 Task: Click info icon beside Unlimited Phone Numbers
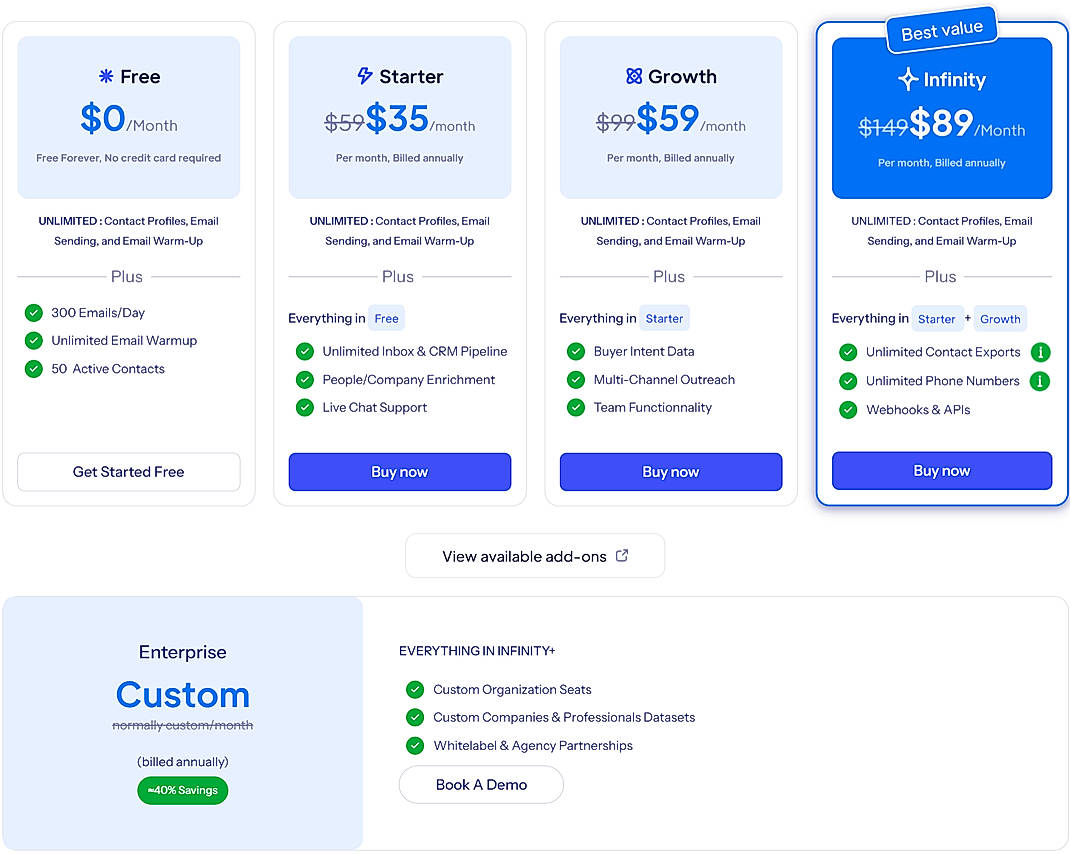tap(1040, 381)
